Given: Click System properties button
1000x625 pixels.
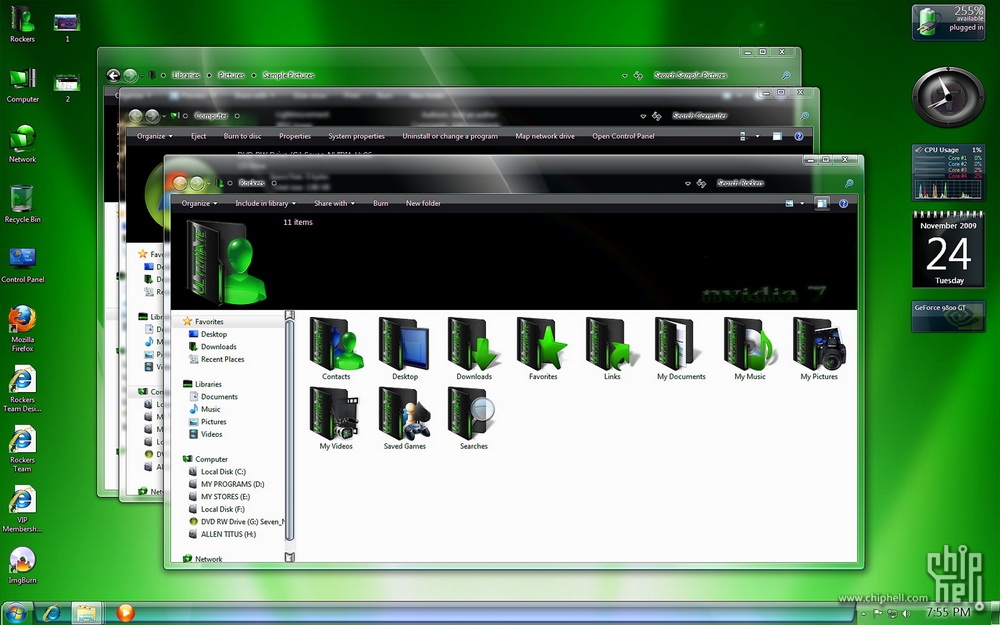Looking at the screenshot, I should 357,136.
